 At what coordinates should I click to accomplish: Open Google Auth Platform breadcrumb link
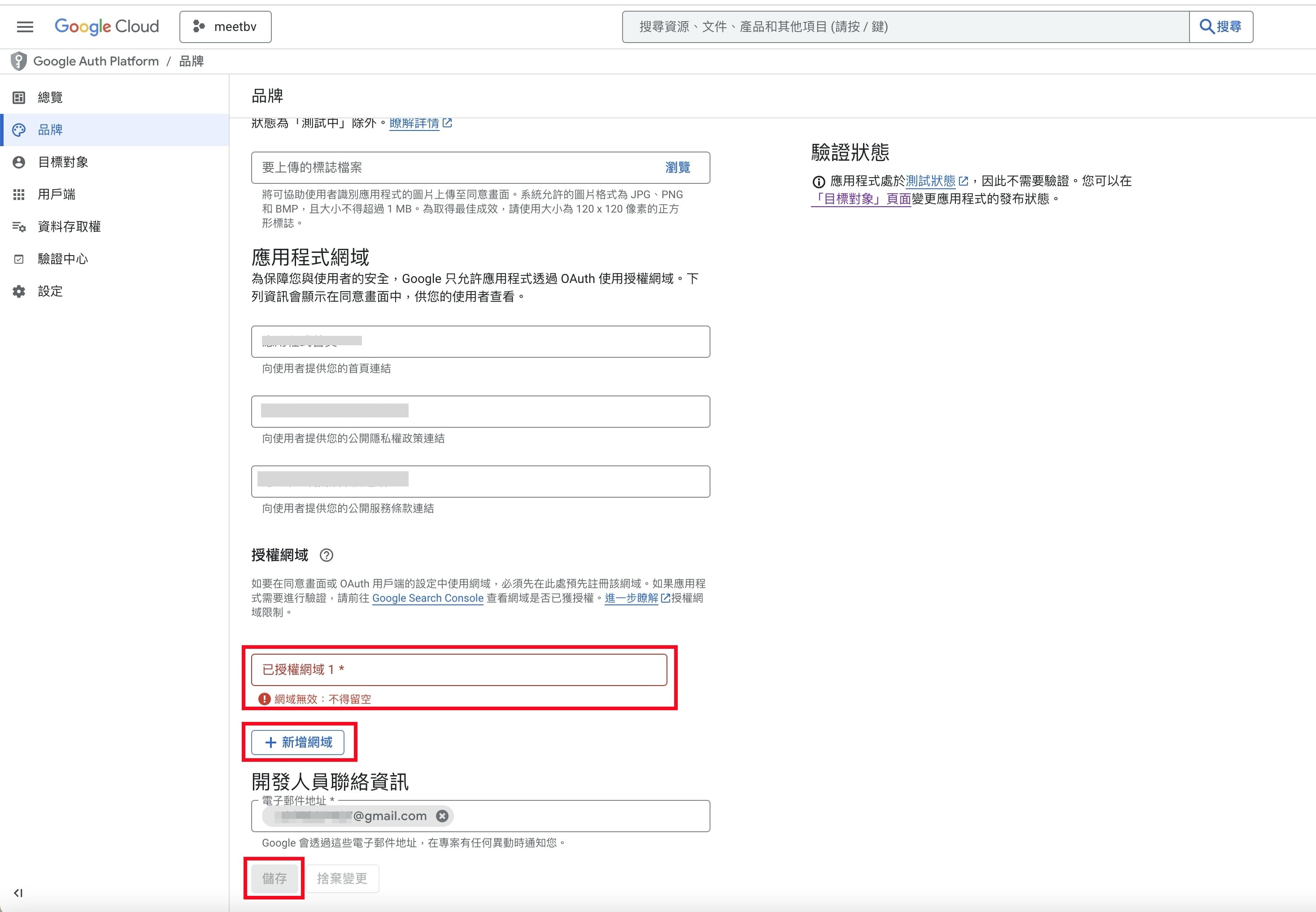coord(96,61)
